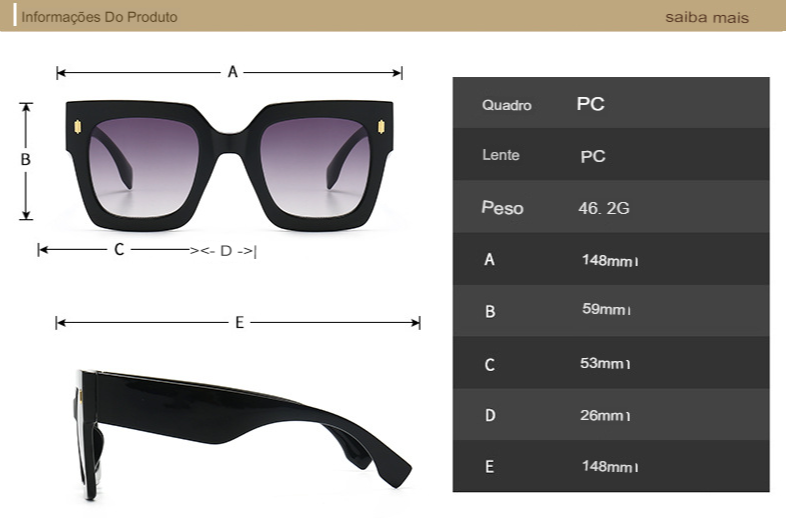
Task: Click the 26mm value in row D
Action: point(605,415)
